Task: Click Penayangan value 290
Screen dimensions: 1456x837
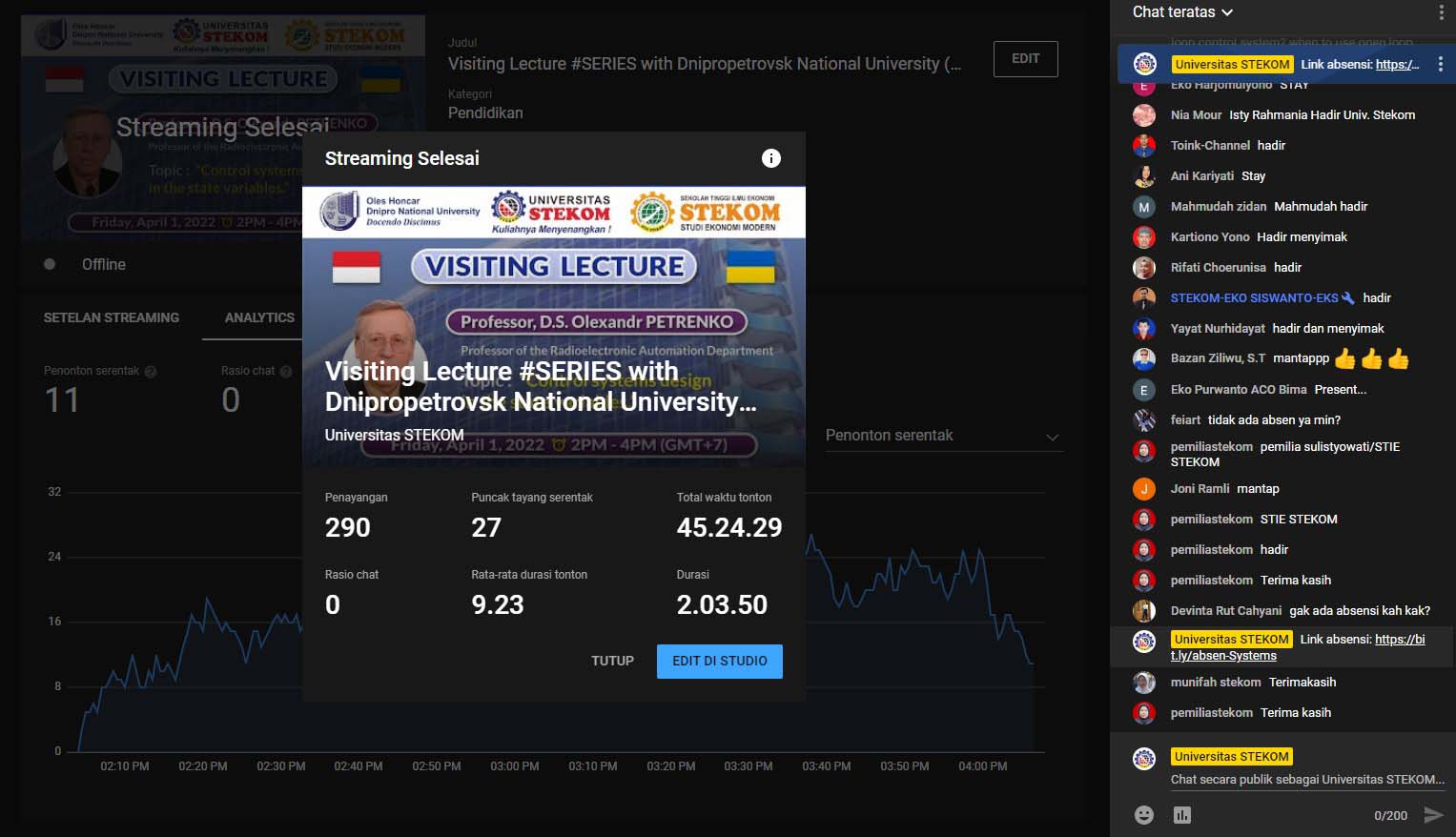Action: pyautogui.click(x=348, y=527)
